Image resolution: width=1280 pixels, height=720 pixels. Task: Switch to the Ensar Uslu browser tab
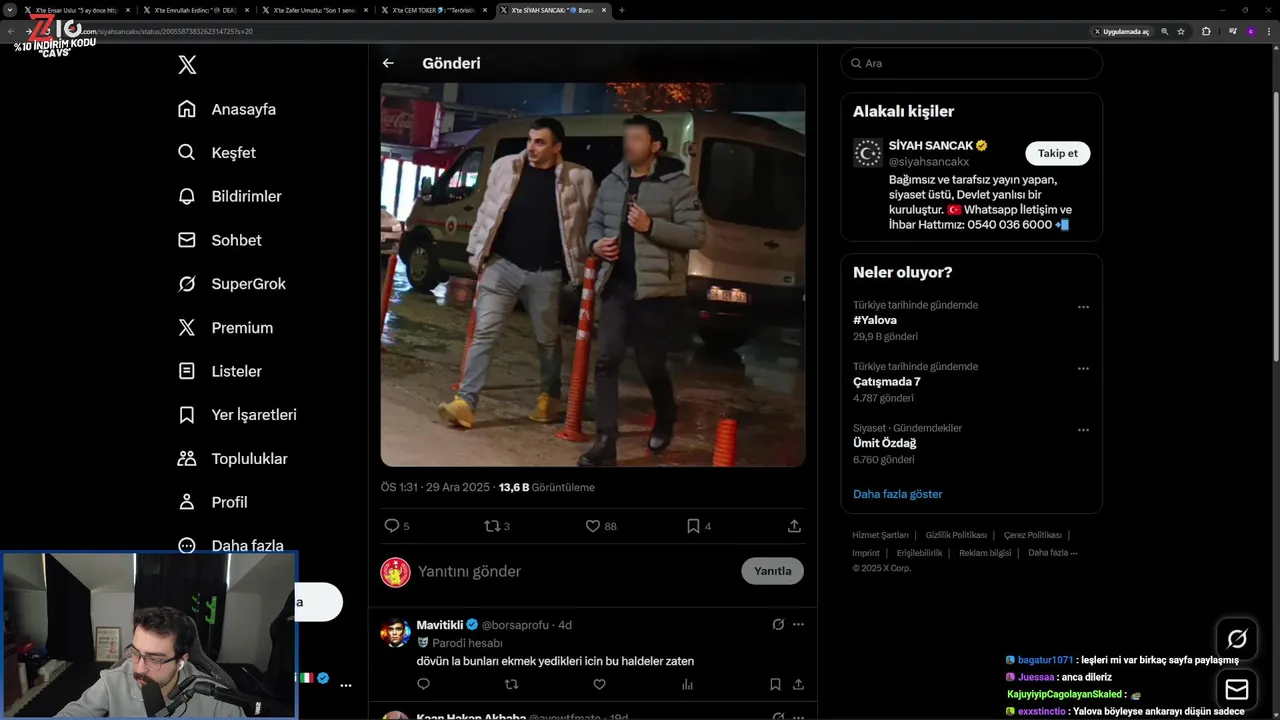coord(78,10)
